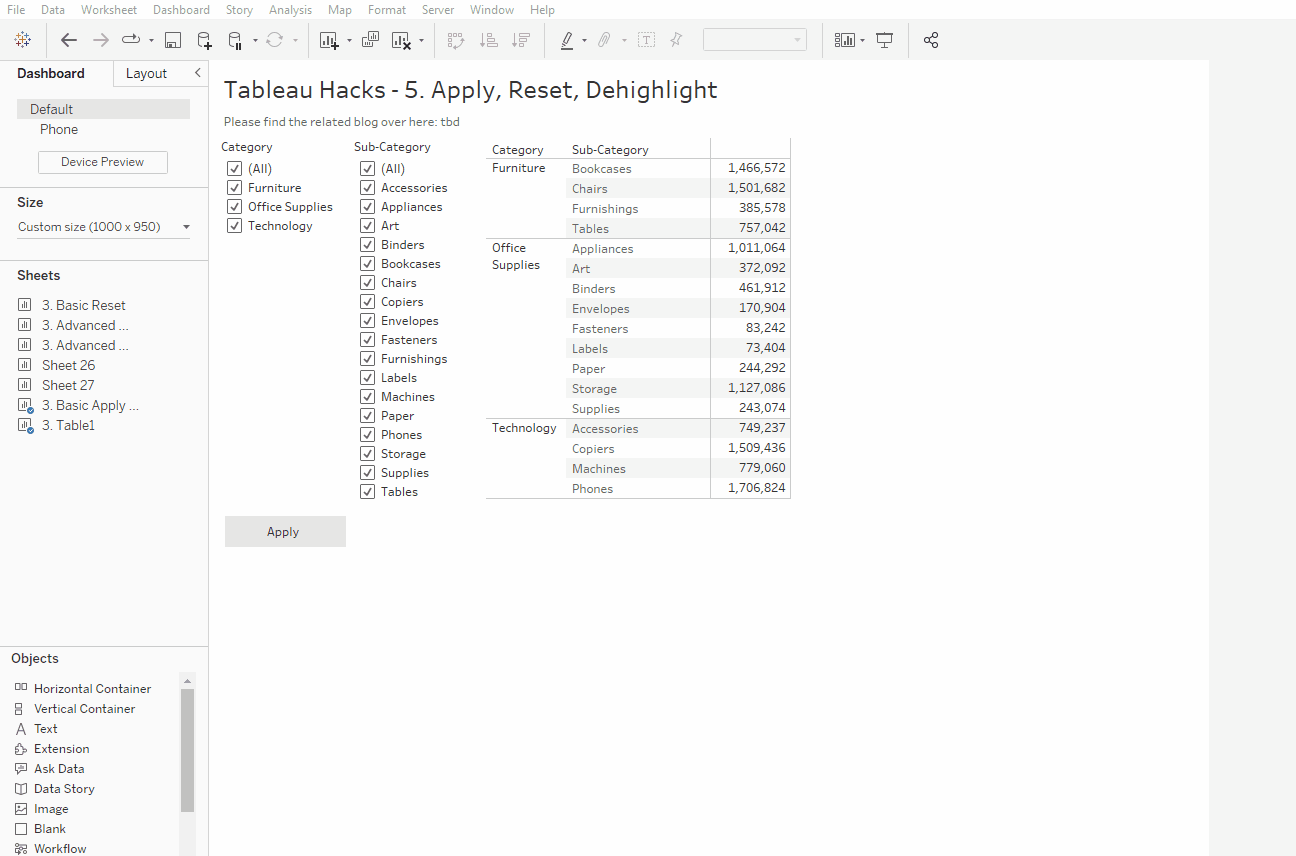This screenshot has width=1296, height=856.
Task: Open the Highlight dropdown arrow
Action: [584, 41]
